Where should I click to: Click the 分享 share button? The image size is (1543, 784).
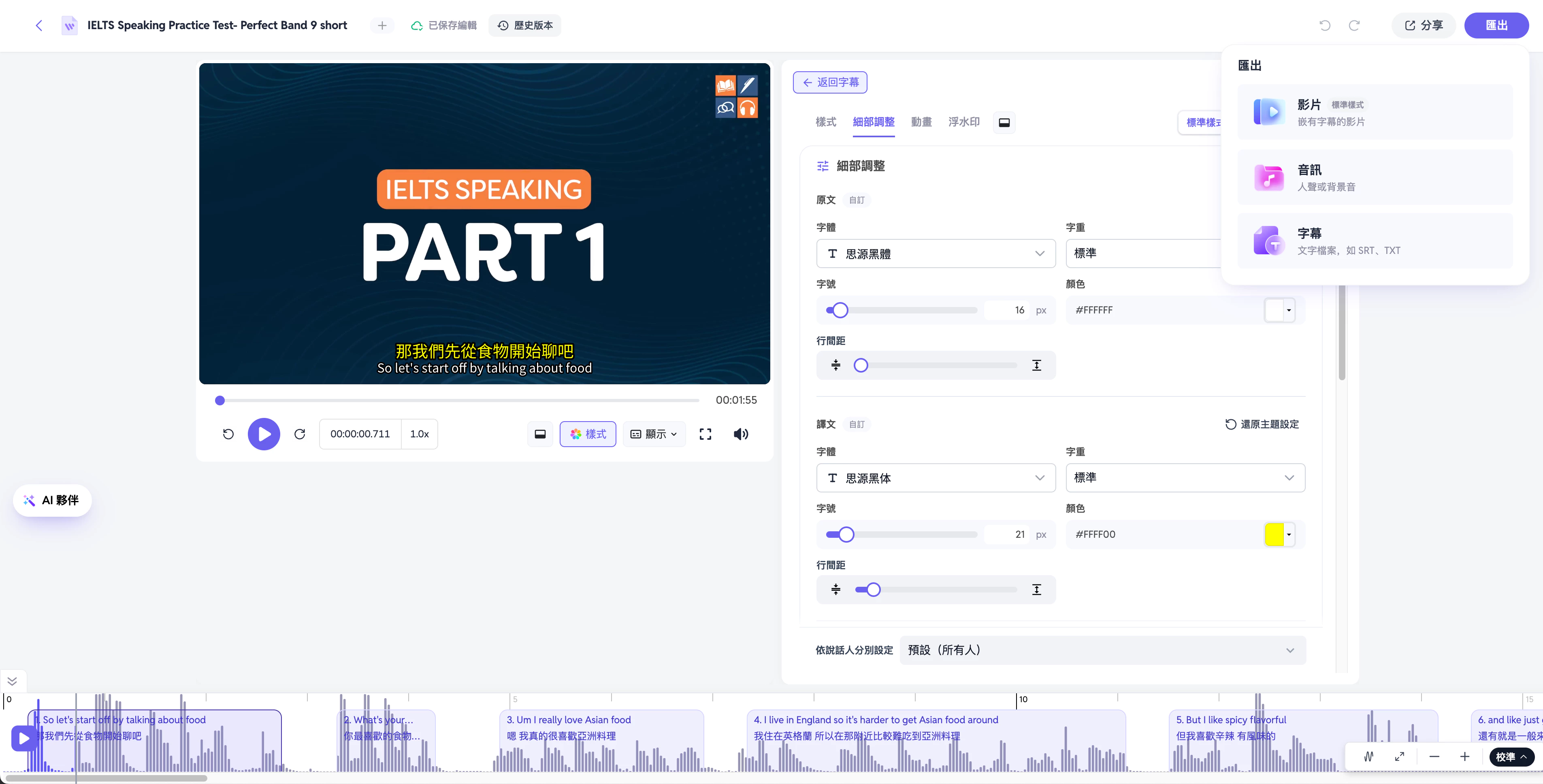(x=1423, y=25)
